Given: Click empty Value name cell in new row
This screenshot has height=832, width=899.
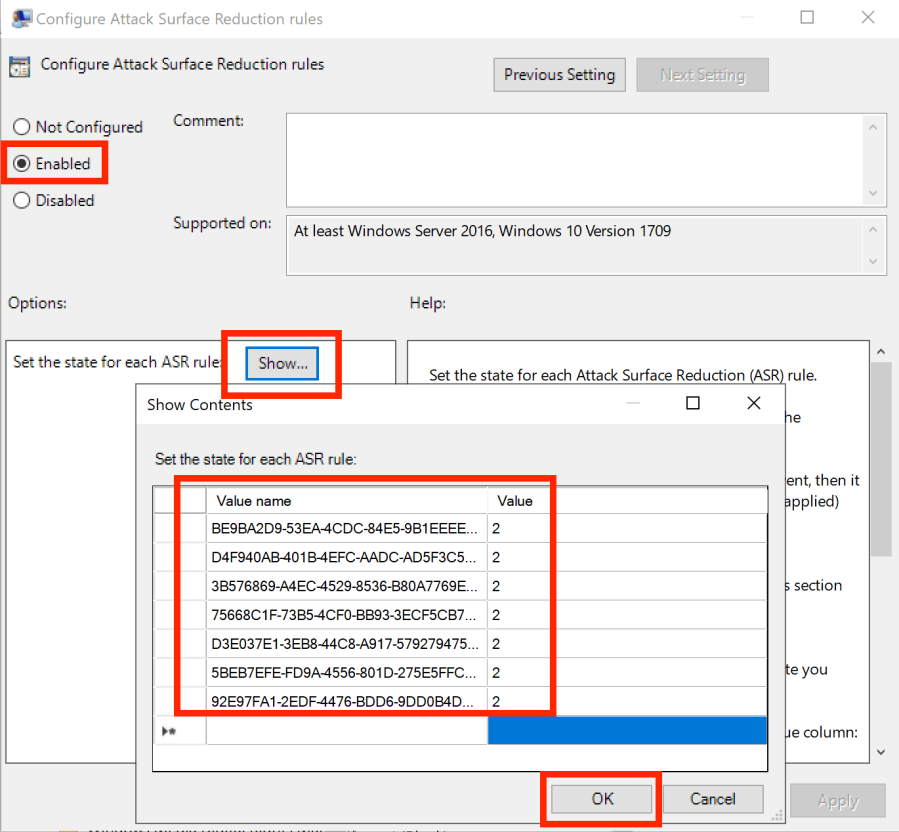Looking at the screenshot, I should (347, 731).
